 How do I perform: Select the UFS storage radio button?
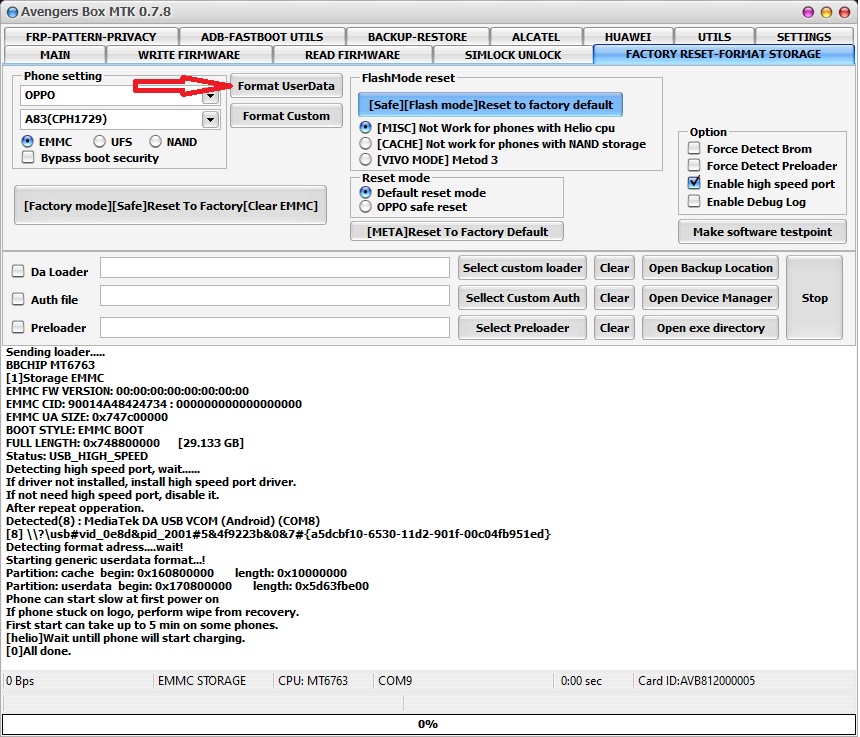point(100,142)
